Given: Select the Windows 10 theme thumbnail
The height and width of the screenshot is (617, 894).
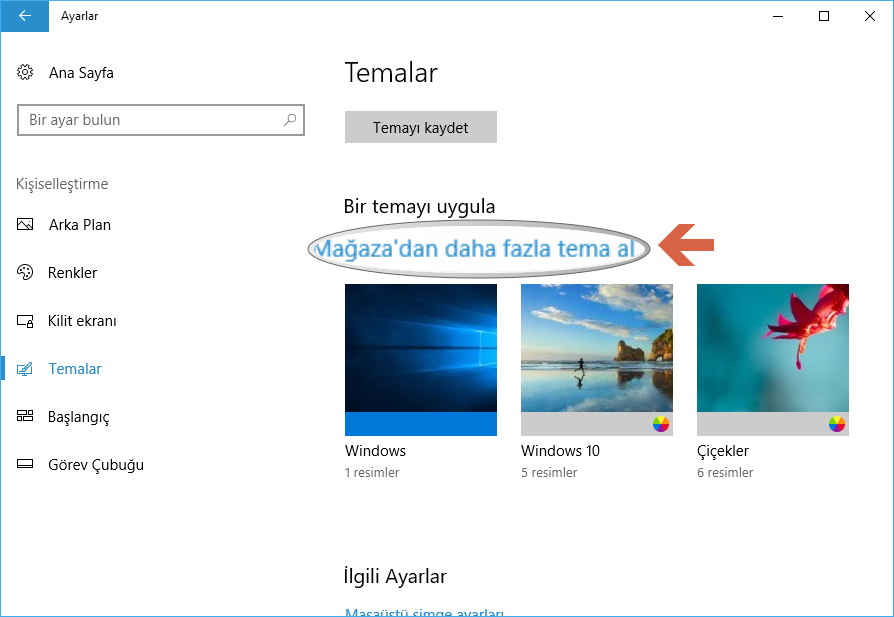Looking at the screenshot, I should pyautogui.click(x=596, y=360).
